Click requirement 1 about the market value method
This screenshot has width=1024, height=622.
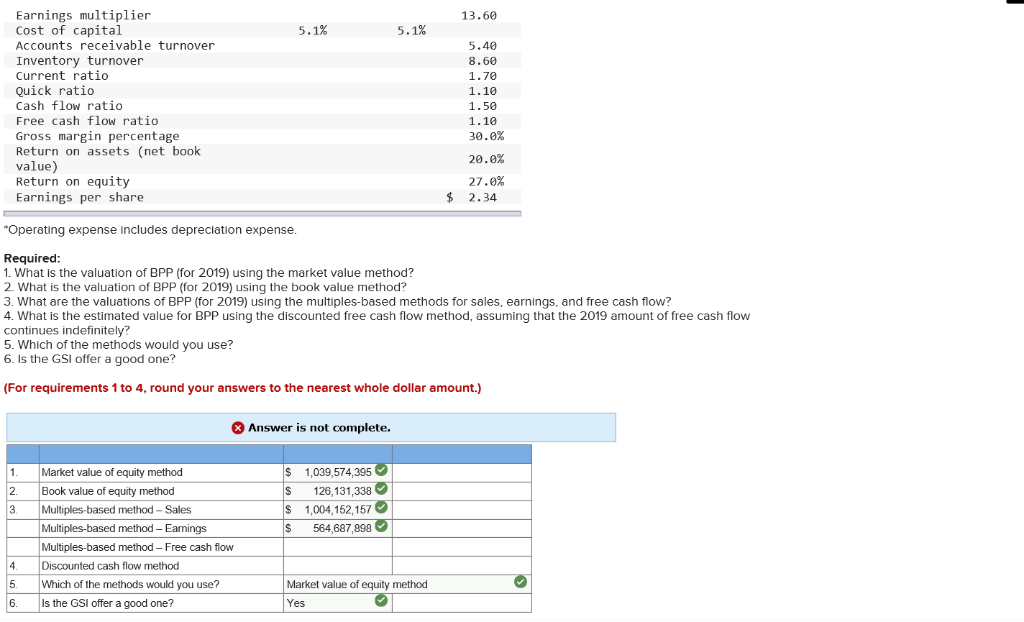point(209,272)
